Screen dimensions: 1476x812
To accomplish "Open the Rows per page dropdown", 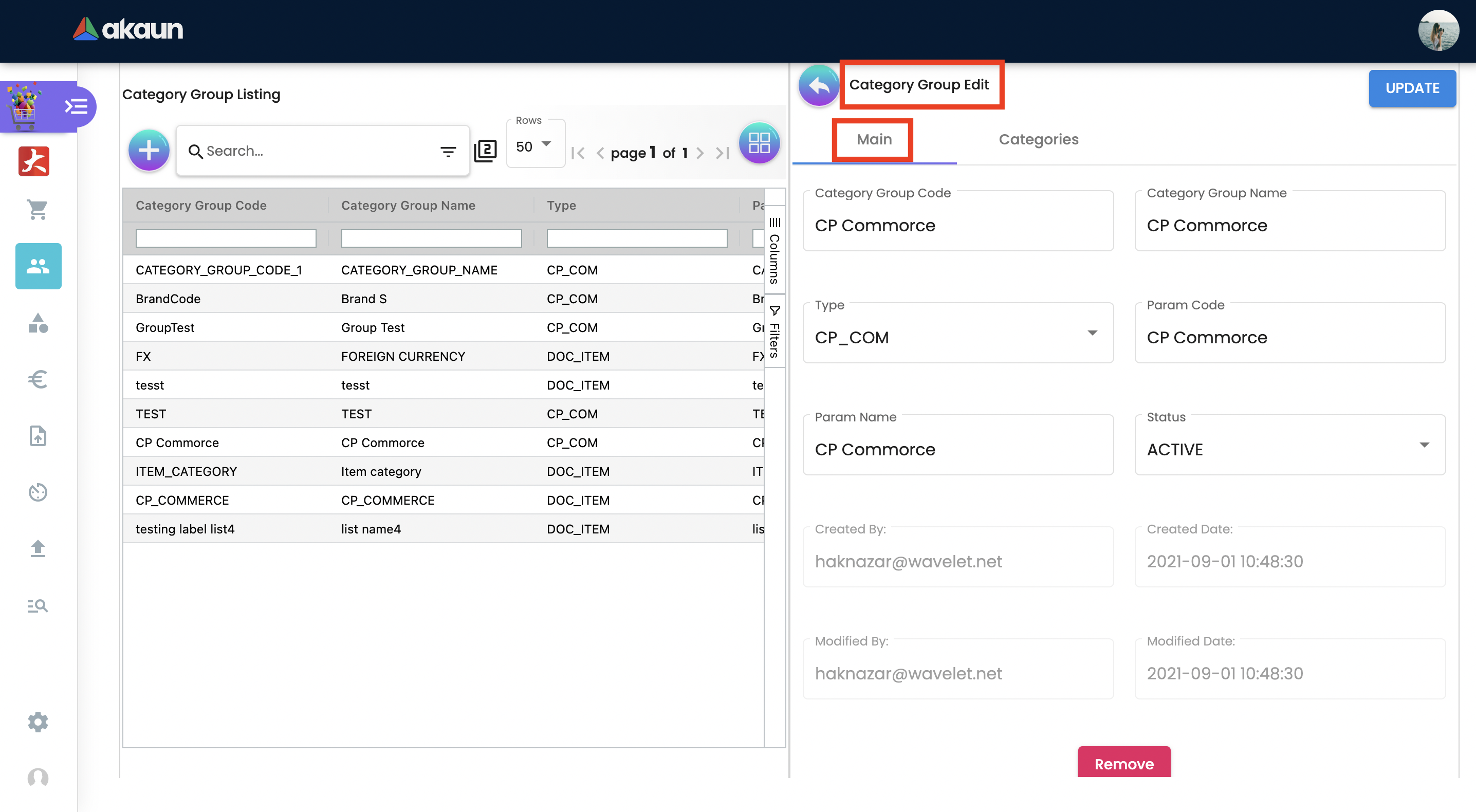I will coord(534,146).
